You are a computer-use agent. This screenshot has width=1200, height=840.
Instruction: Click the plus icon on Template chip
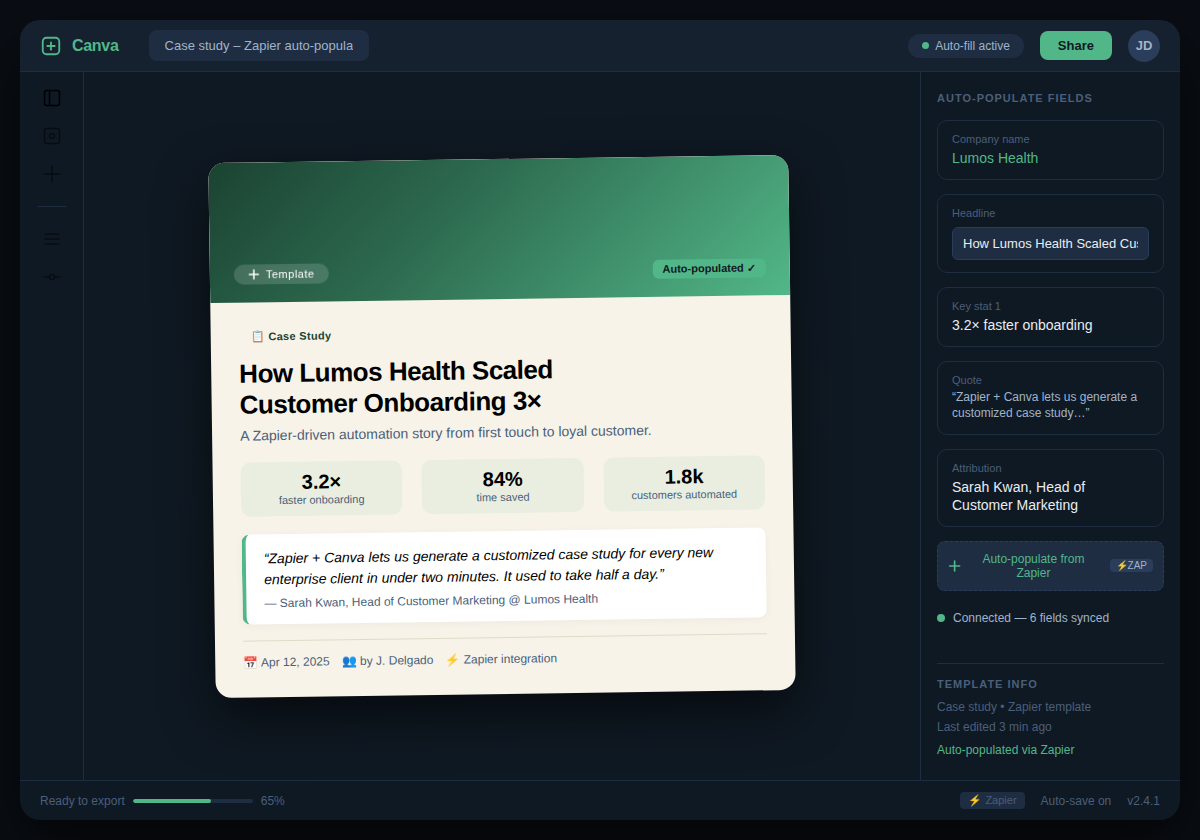point(253,274)
